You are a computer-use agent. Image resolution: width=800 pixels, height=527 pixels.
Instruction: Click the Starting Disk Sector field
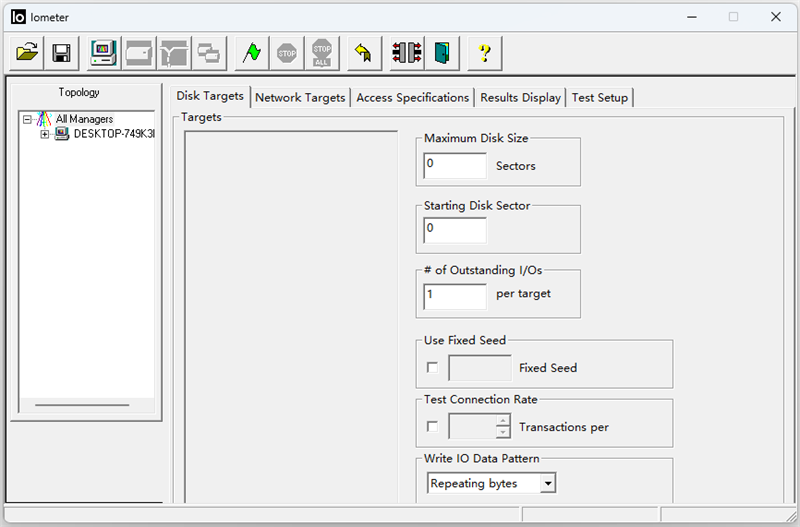pos(455,231)
